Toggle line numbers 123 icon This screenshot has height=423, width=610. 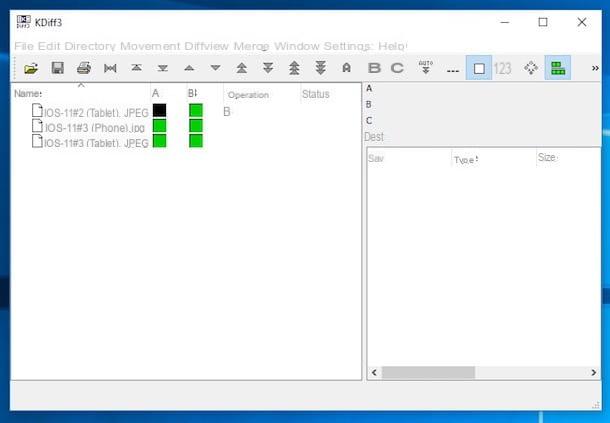tap(502, 69)
